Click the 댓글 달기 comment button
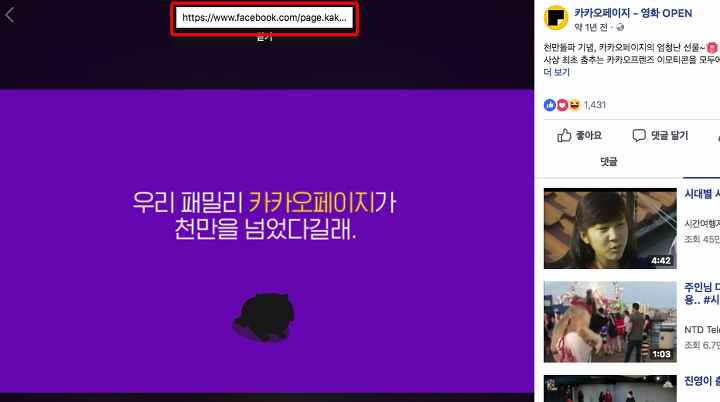Image resolution: width=720 pixels, height=402 pixels. click(x=660, y=136)
